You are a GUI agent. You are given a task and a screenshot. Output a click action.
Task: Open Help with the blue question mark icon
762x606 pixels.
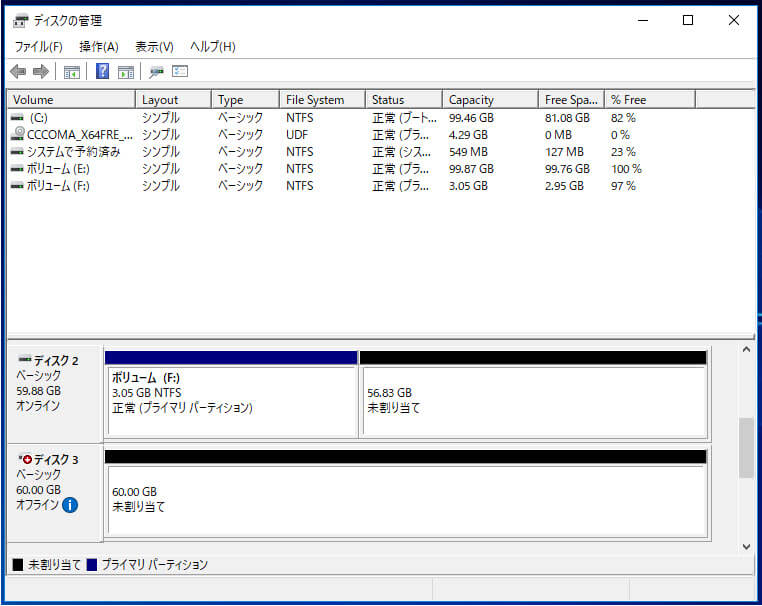[x=102, y=72]
